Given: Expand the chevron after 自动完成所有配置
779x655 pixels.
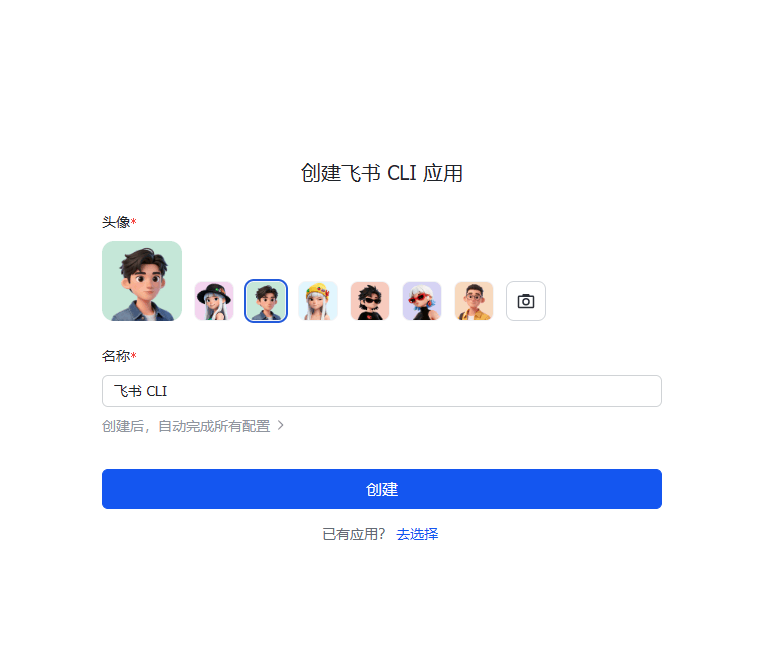Looking at the screenshot, I should pos(281,425).
